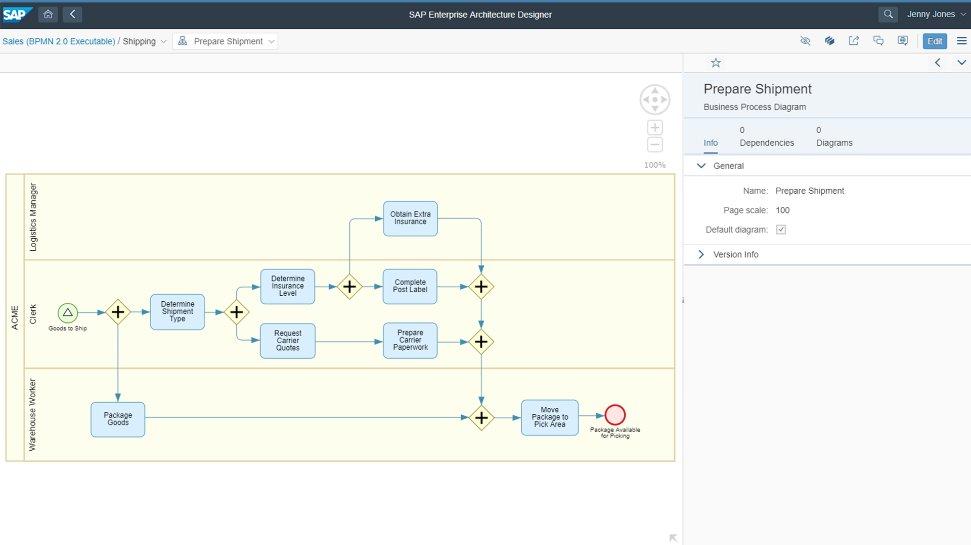The image size is (971, 545).
Task: Mark diagram as favorite with star icon
Action: [716, 63]
